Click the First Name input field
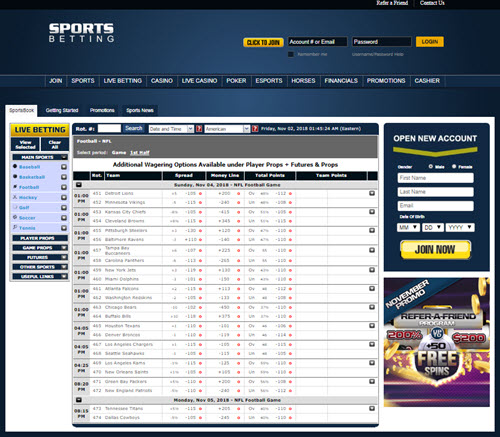The image size is (500, 437). 435,178
